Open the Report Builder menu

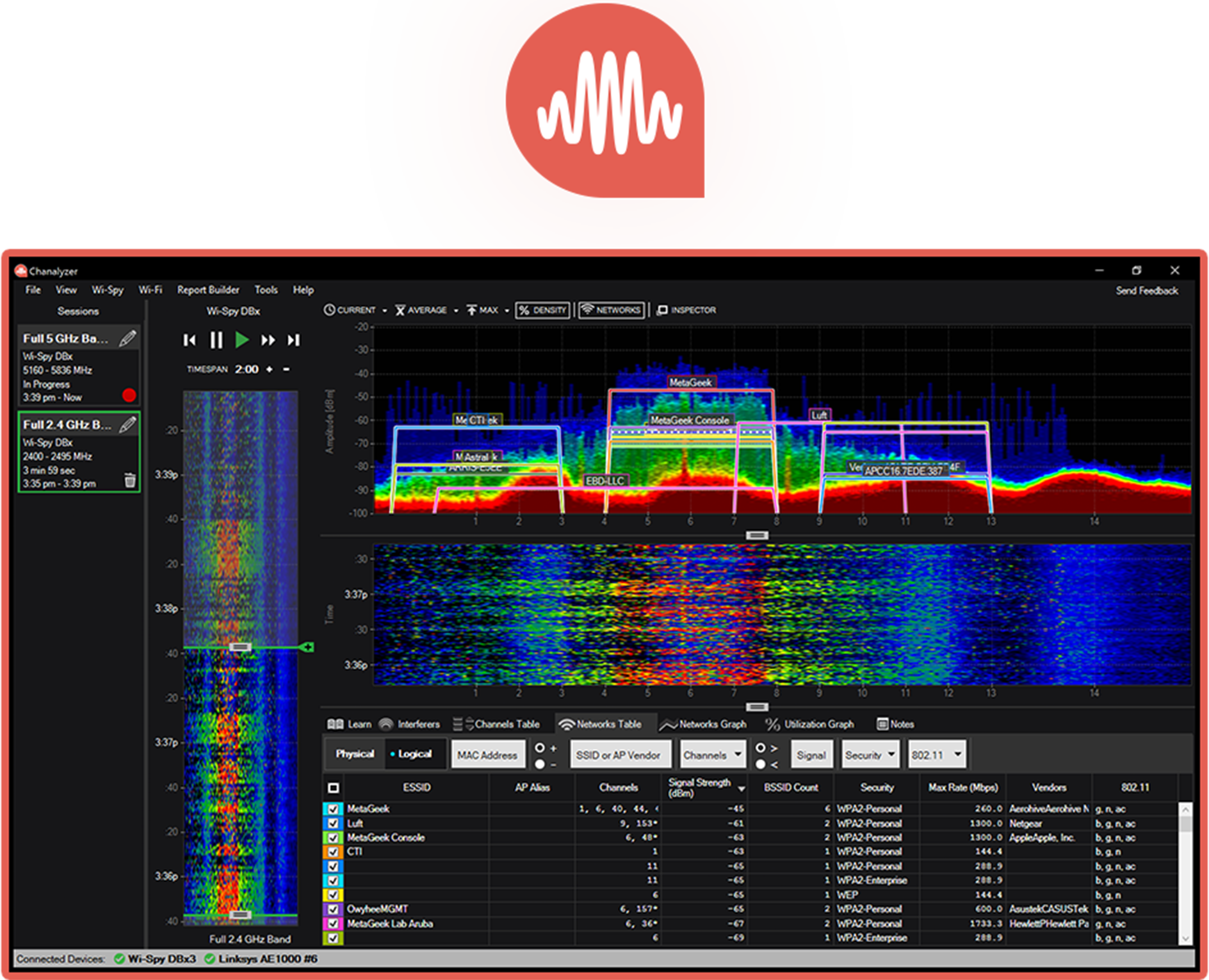tap(208, 290)
